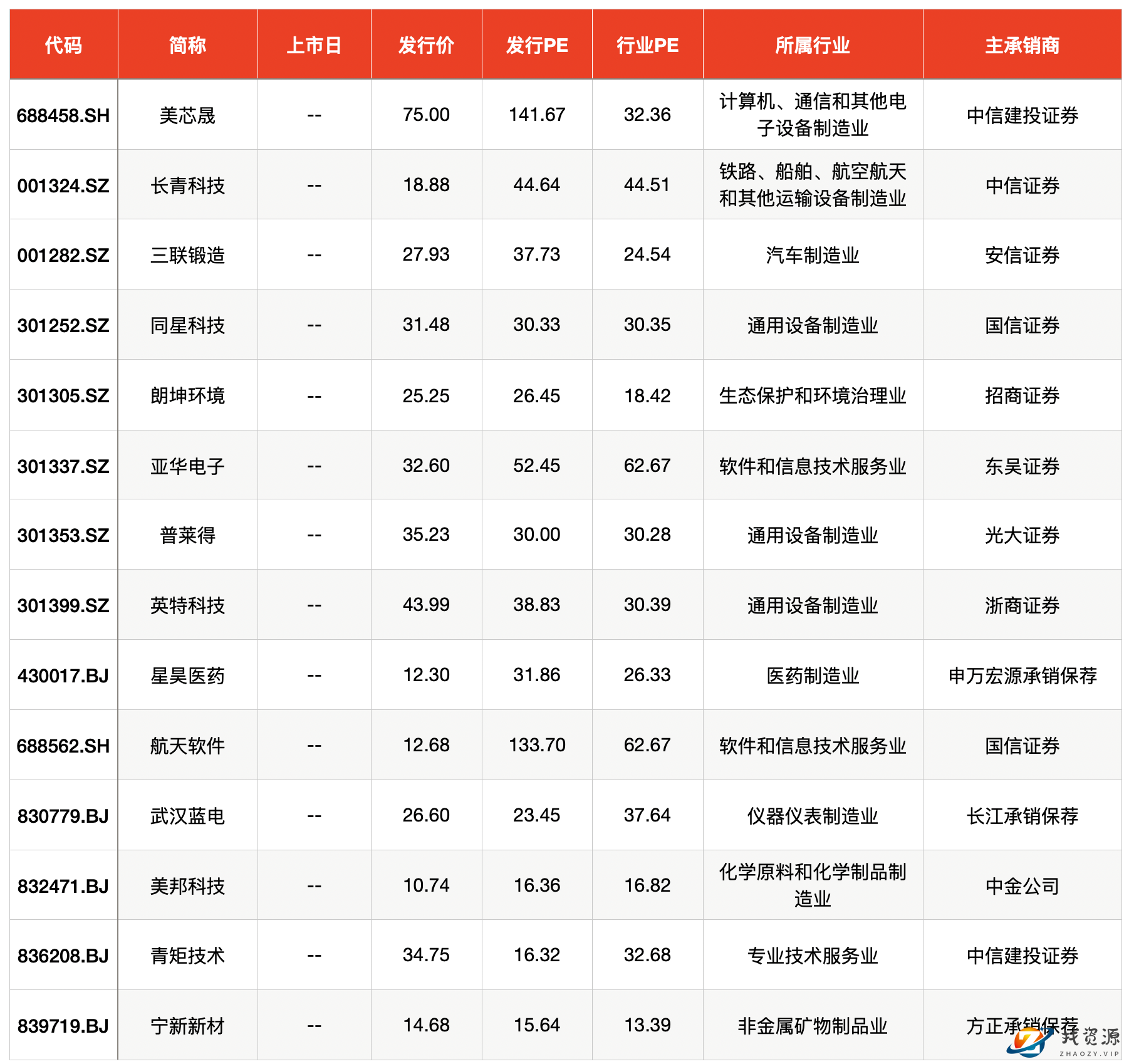Select stock code 836208.BJ

click(63, 956)
